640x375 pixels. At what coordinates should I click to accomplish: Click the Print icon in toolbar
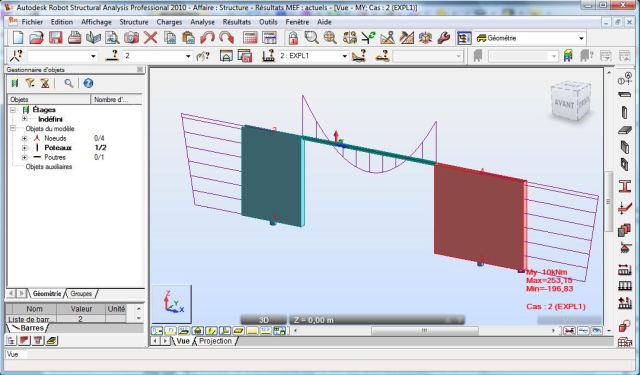click(x=74, y=38)
